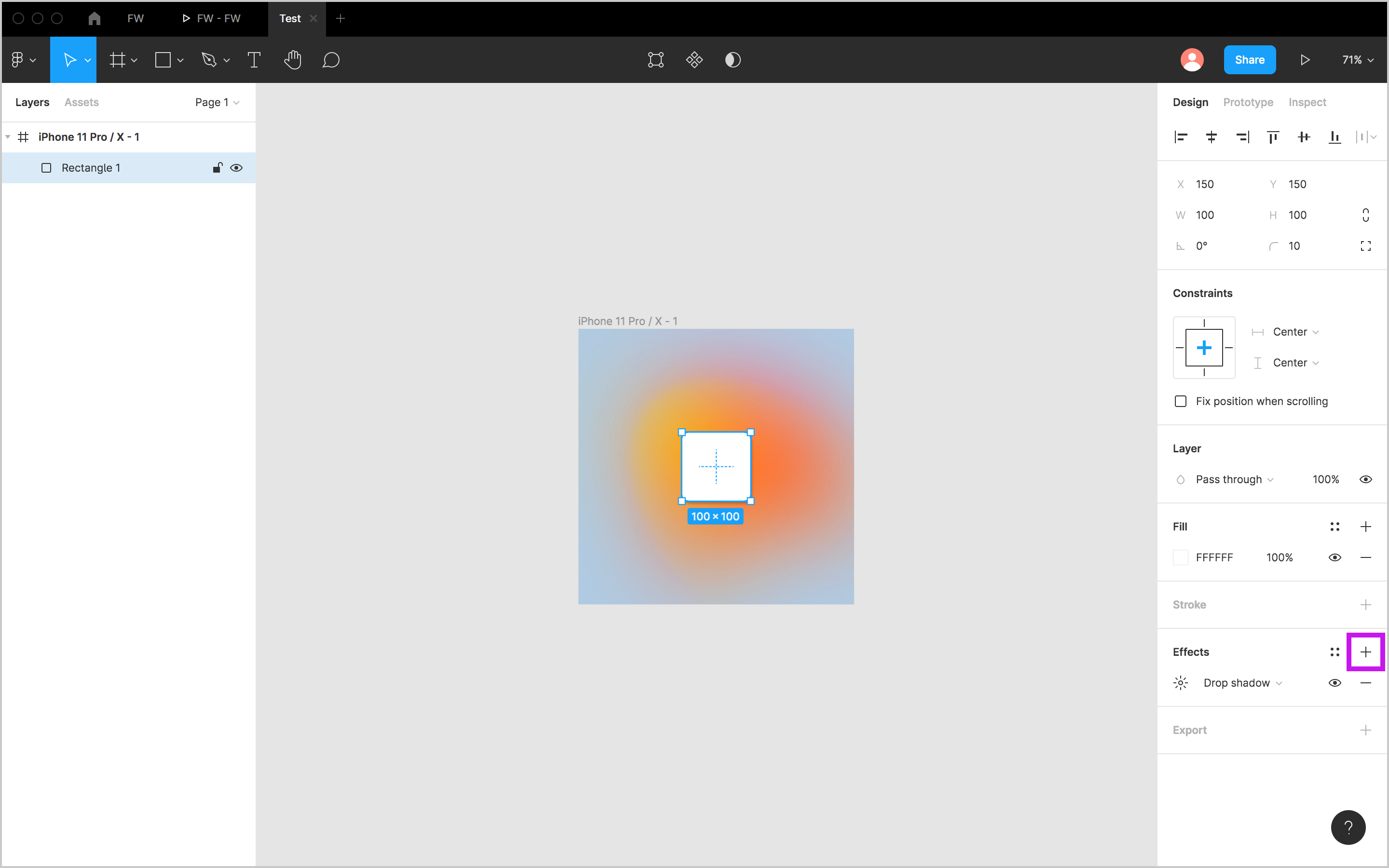Select the Comment tool
Image resolution: width=1389 pixels, height=868 pixels.
[330, 60]
